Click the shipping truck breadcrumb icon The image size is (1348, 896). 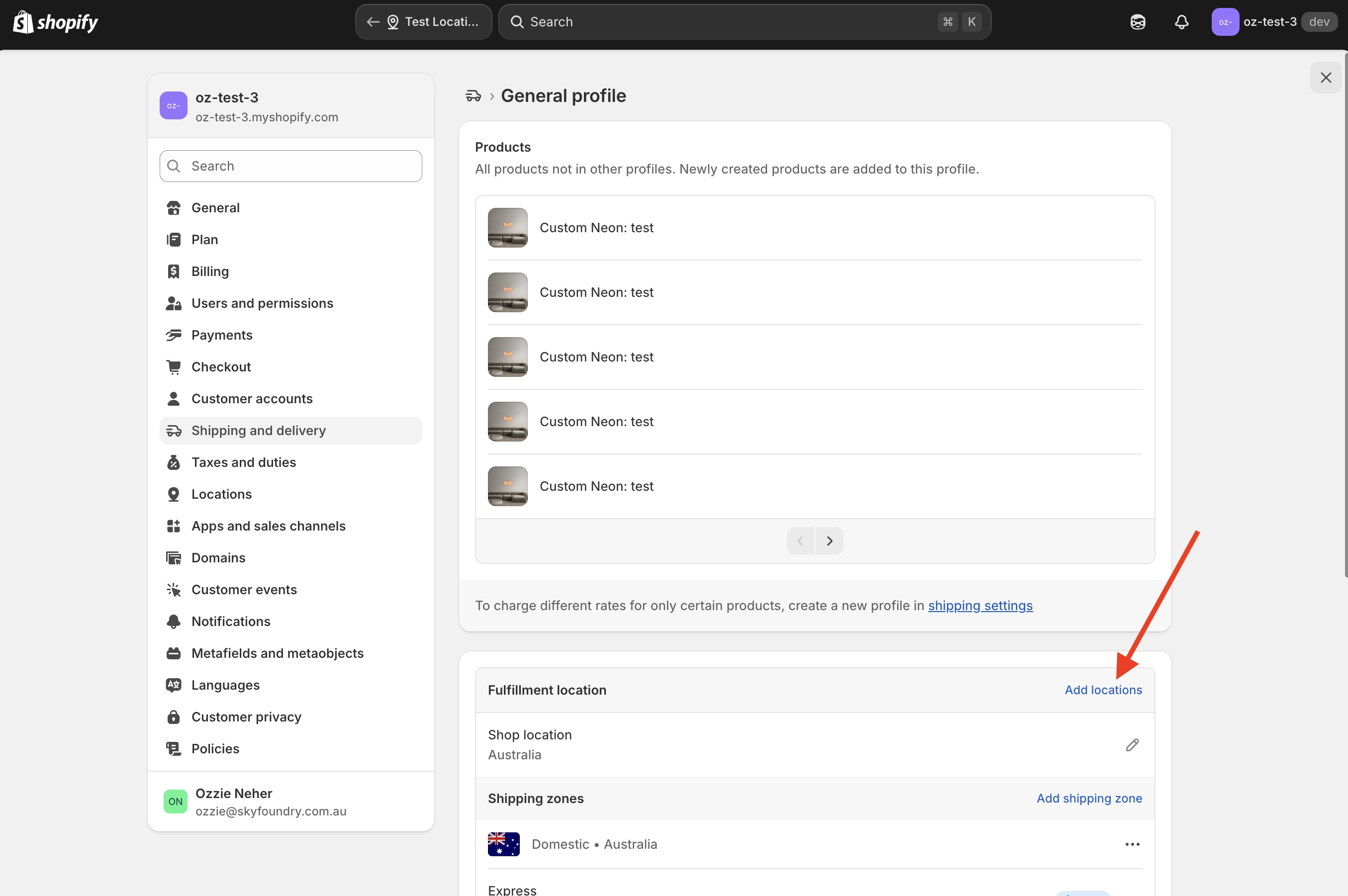coord(473,95)
